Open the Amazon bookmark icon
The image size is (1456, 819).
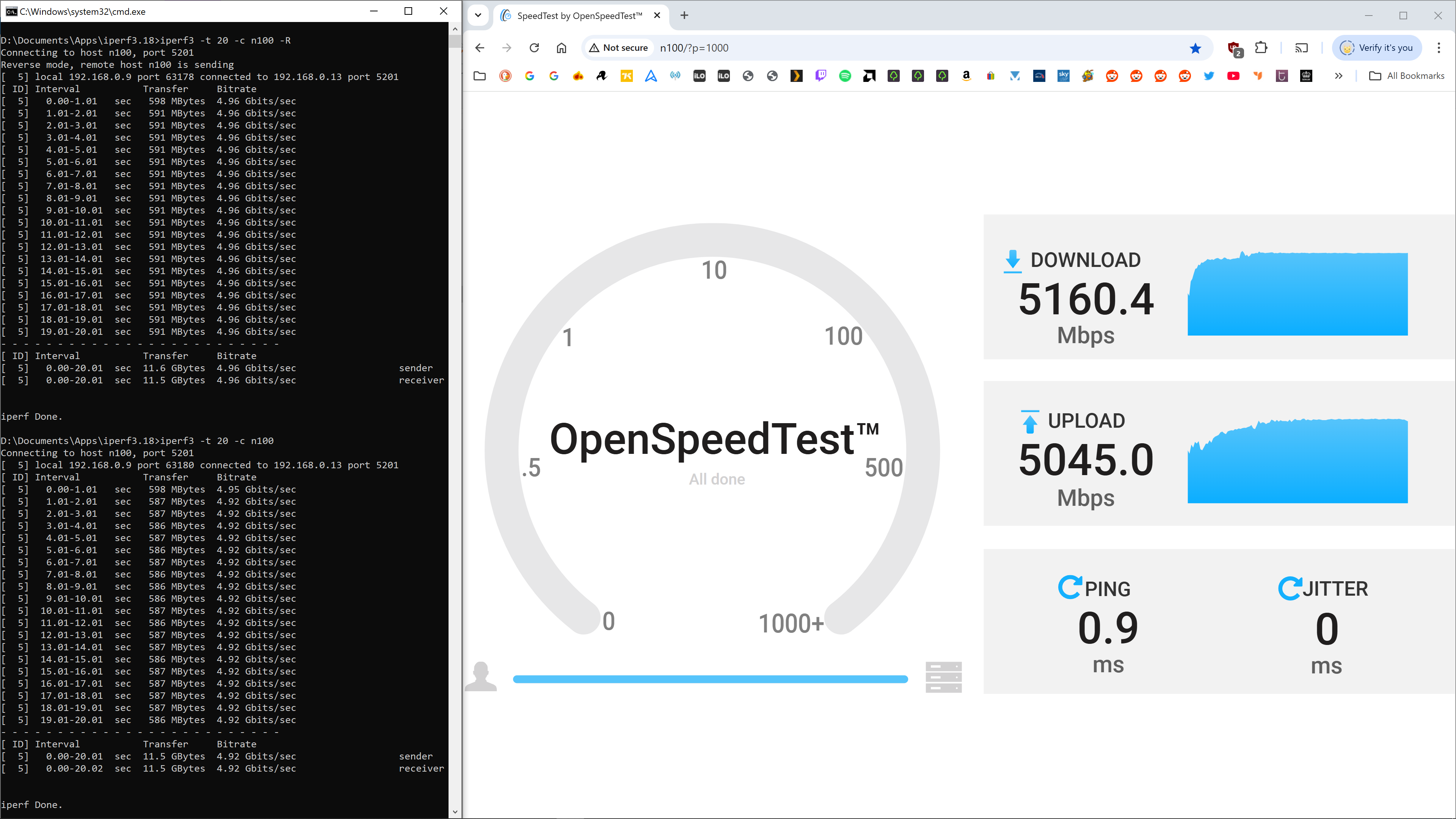[966, 76]
